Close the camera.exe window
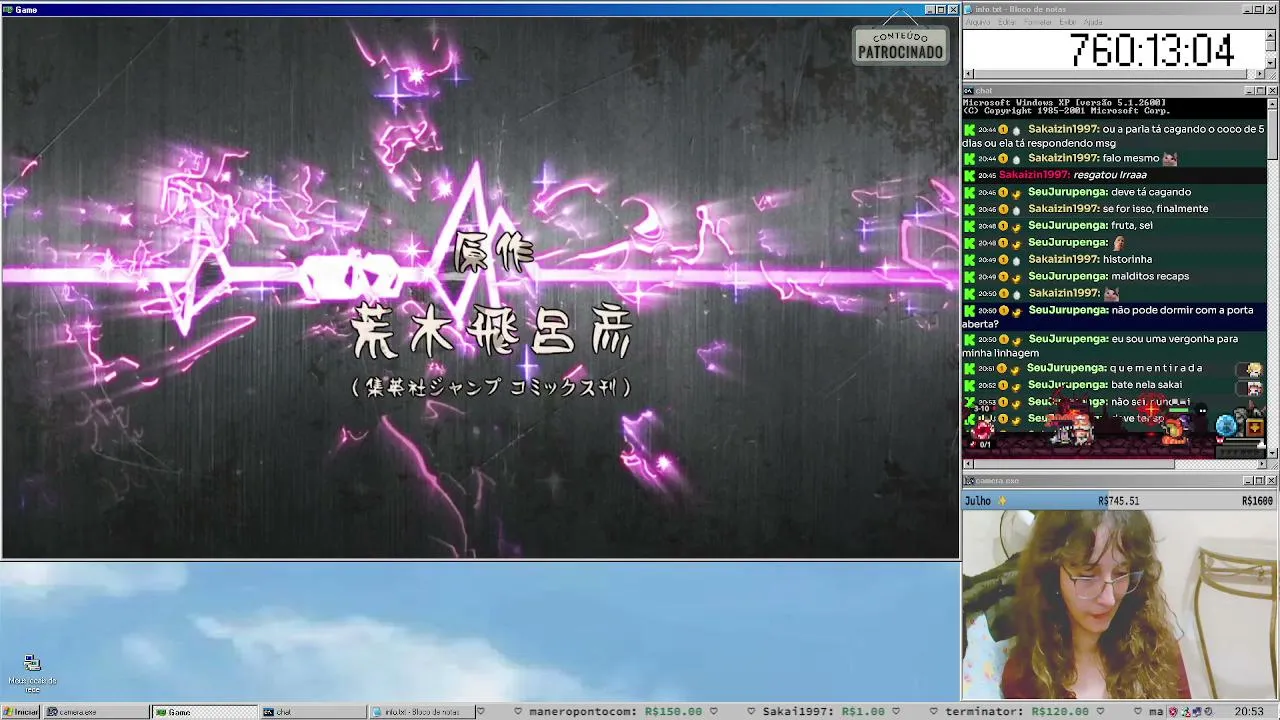The image size is (1280, 720). click(1272, 481)
